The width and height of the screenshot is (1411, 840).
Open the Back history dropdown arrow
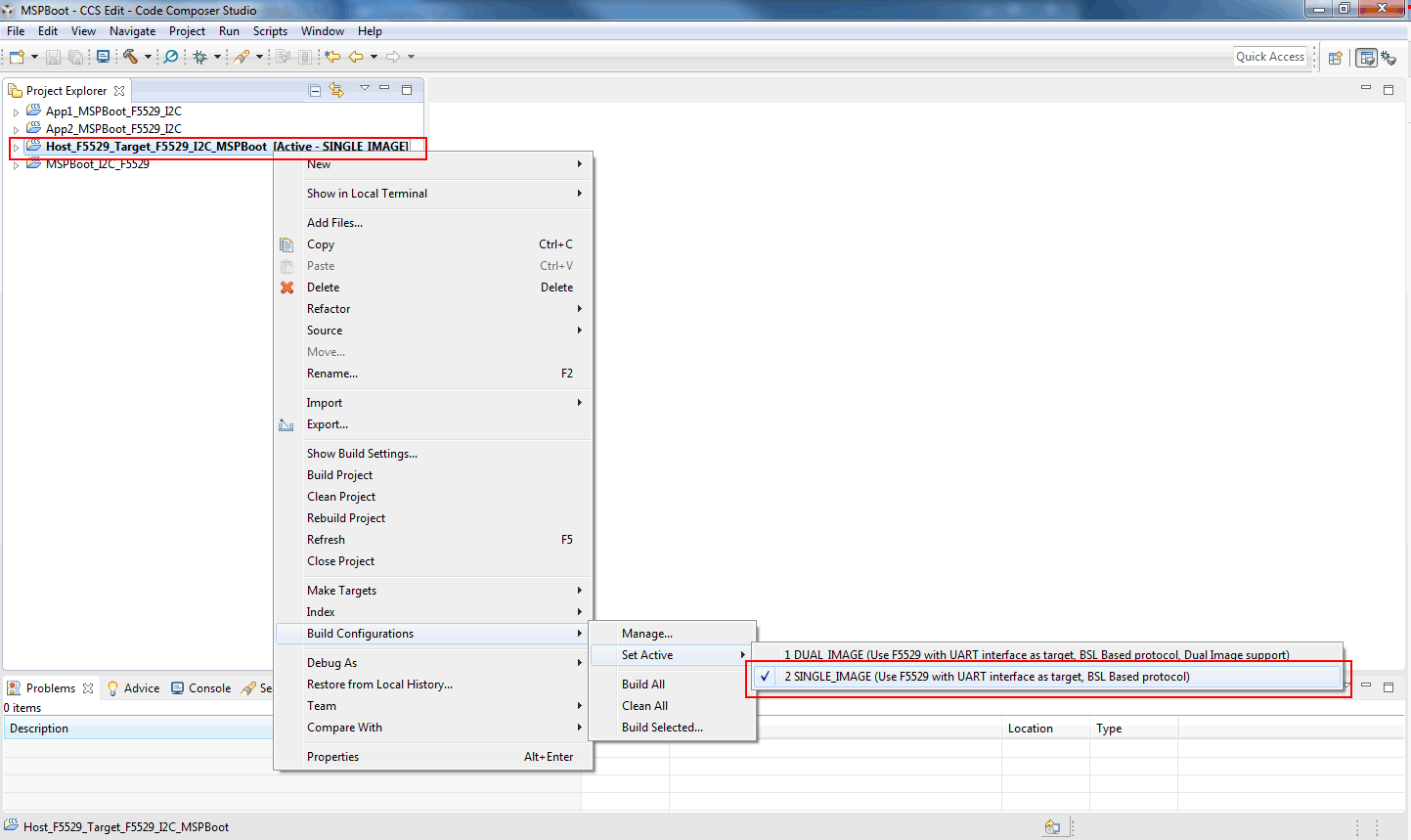(374, 57)
